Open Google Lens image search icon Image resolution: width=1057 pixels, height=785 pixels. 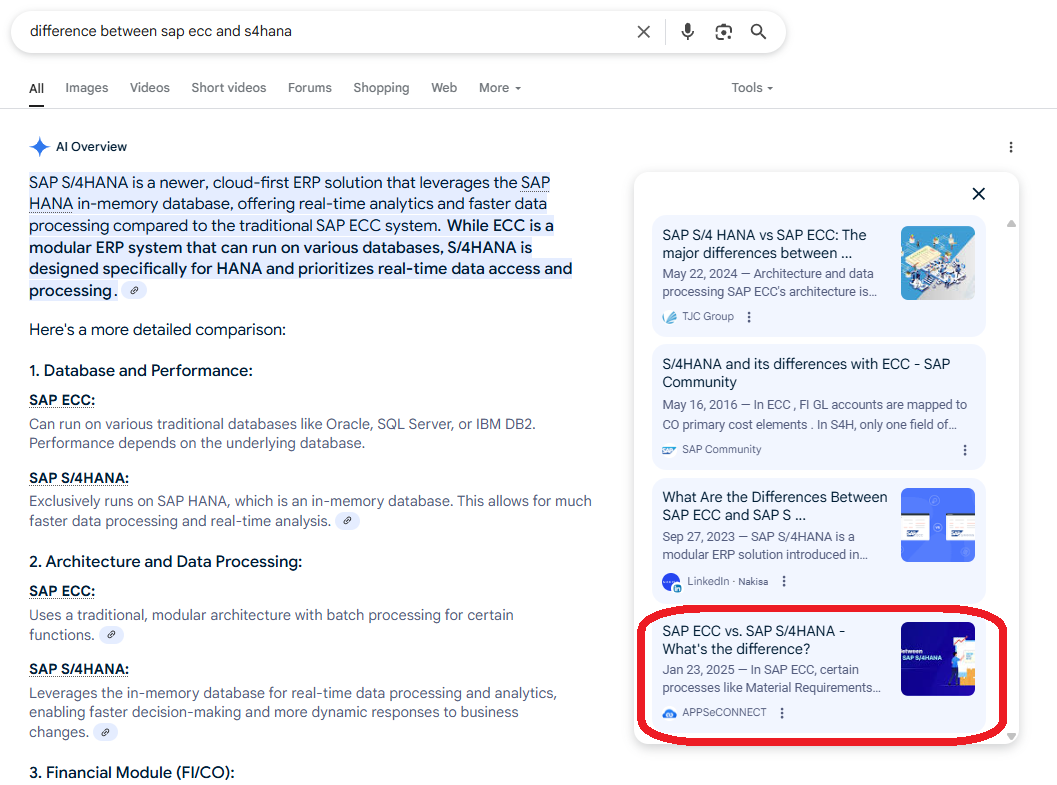[x=723, y=32]
